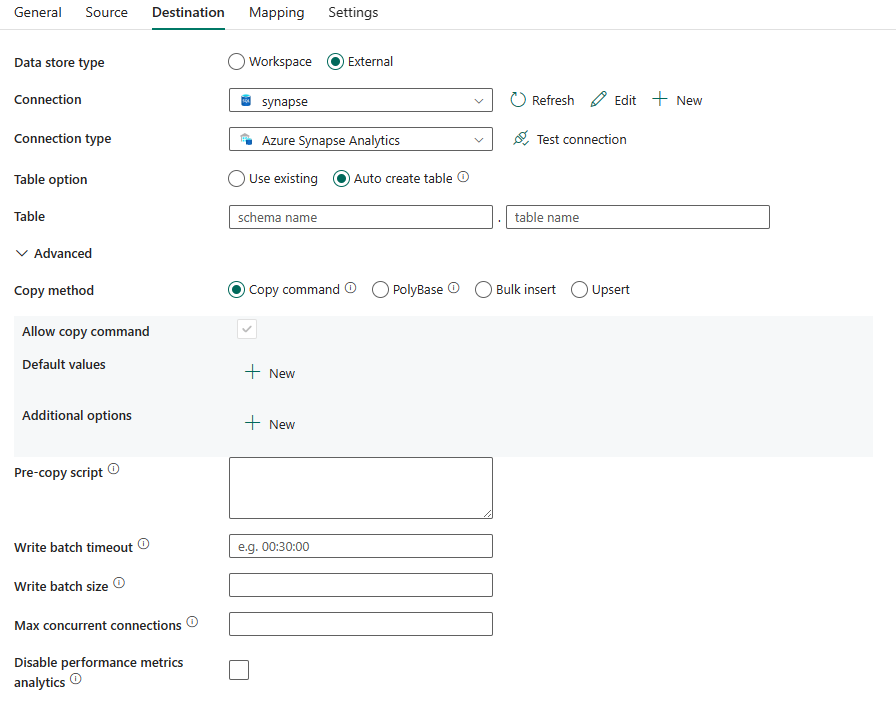
Task: Click info icon beside Max concurrent connections
Action: click(x=193, y=621)
